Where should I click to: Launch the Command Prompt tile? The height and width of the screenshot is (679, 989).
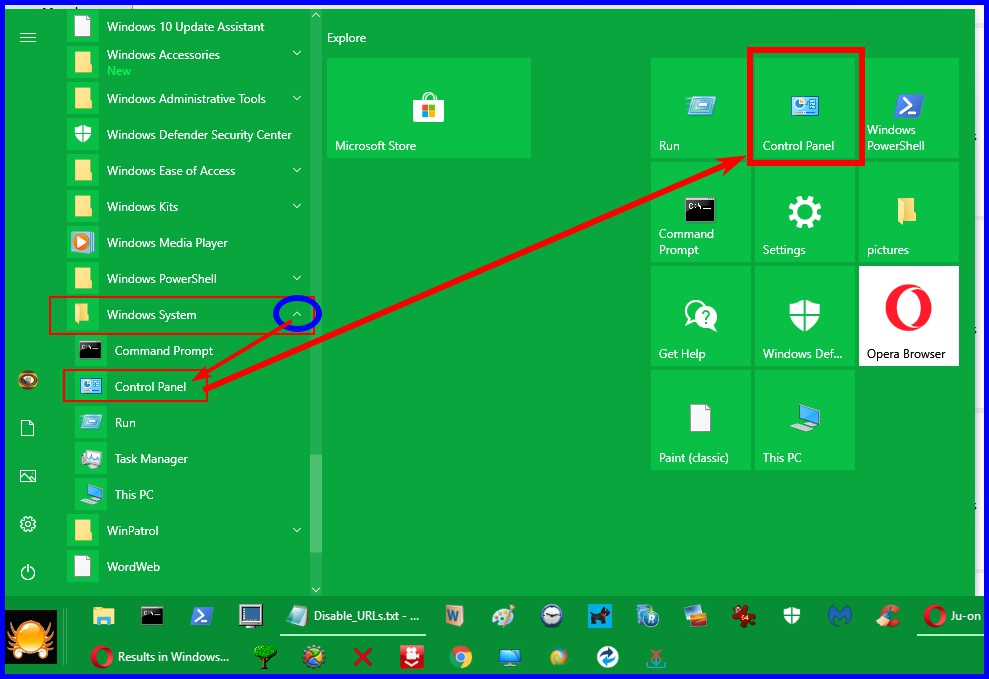coord(700,212)
